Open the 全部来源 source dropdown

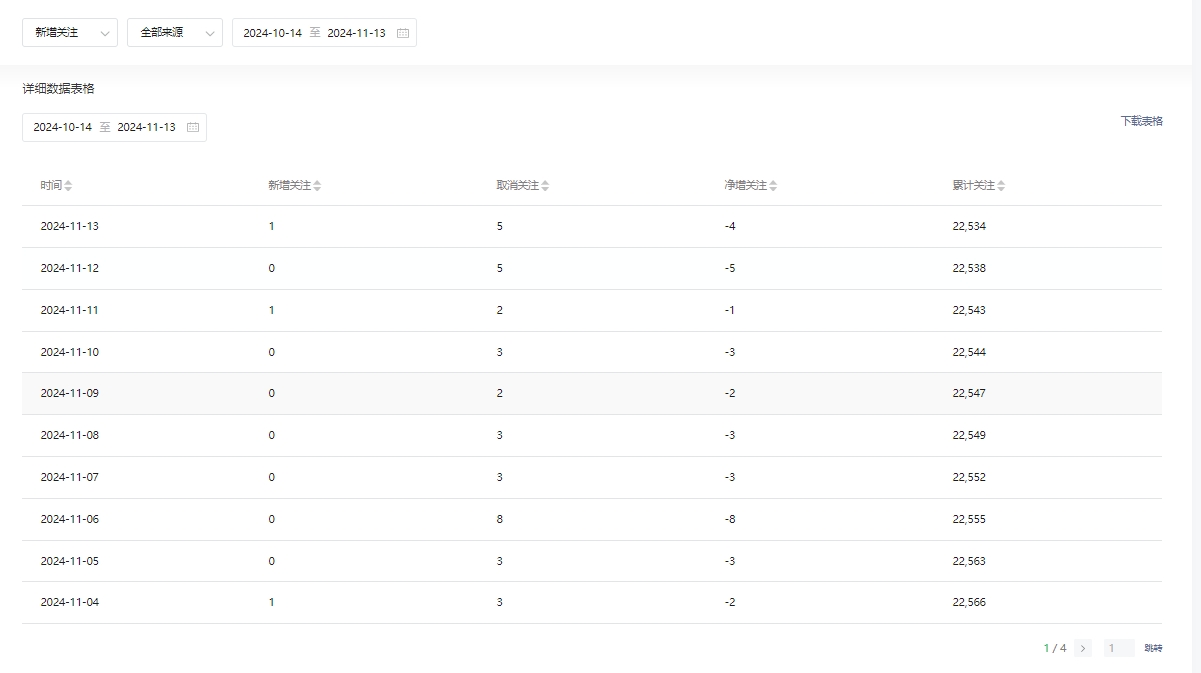[x=175, y=33]
